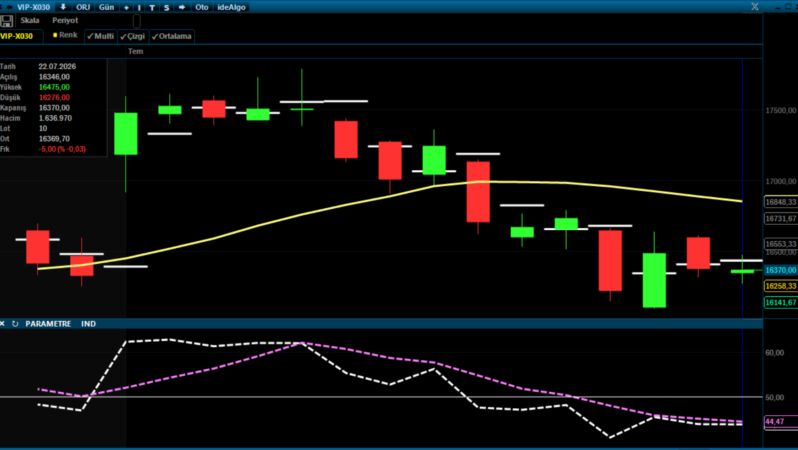Toggle the Ortalama checkbox

[172, 36]
